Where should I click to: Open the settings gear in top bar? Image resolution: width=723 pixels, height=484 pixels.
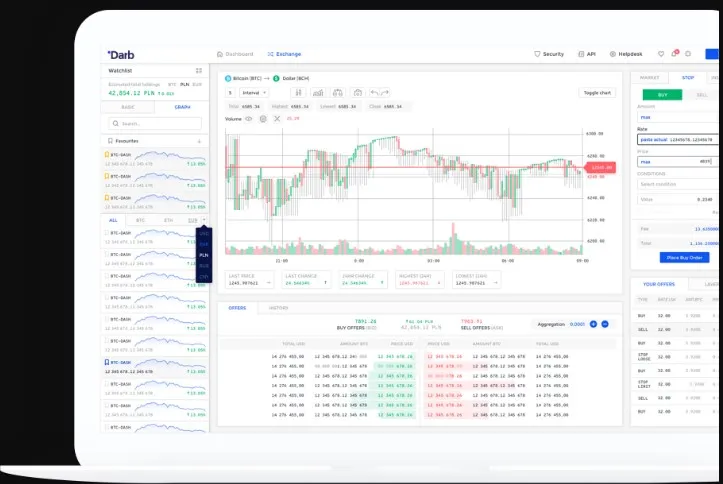[688, 54]
